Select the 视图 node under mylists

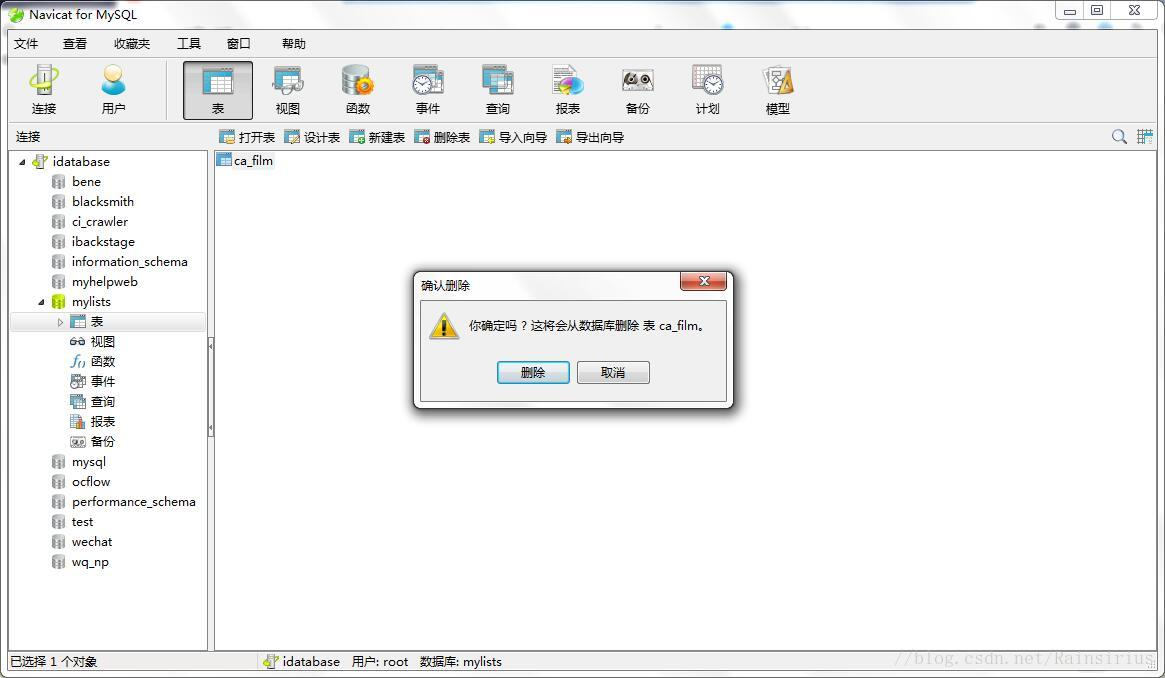pyautogui.click(x=102, y=342)
